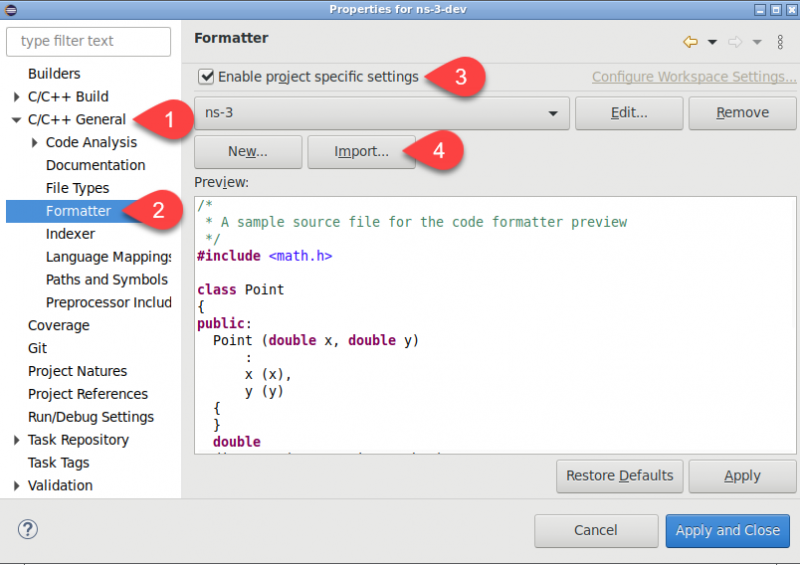Expand the Validation tree node
This screenshot has width=800, height=565.
(16, 485)
